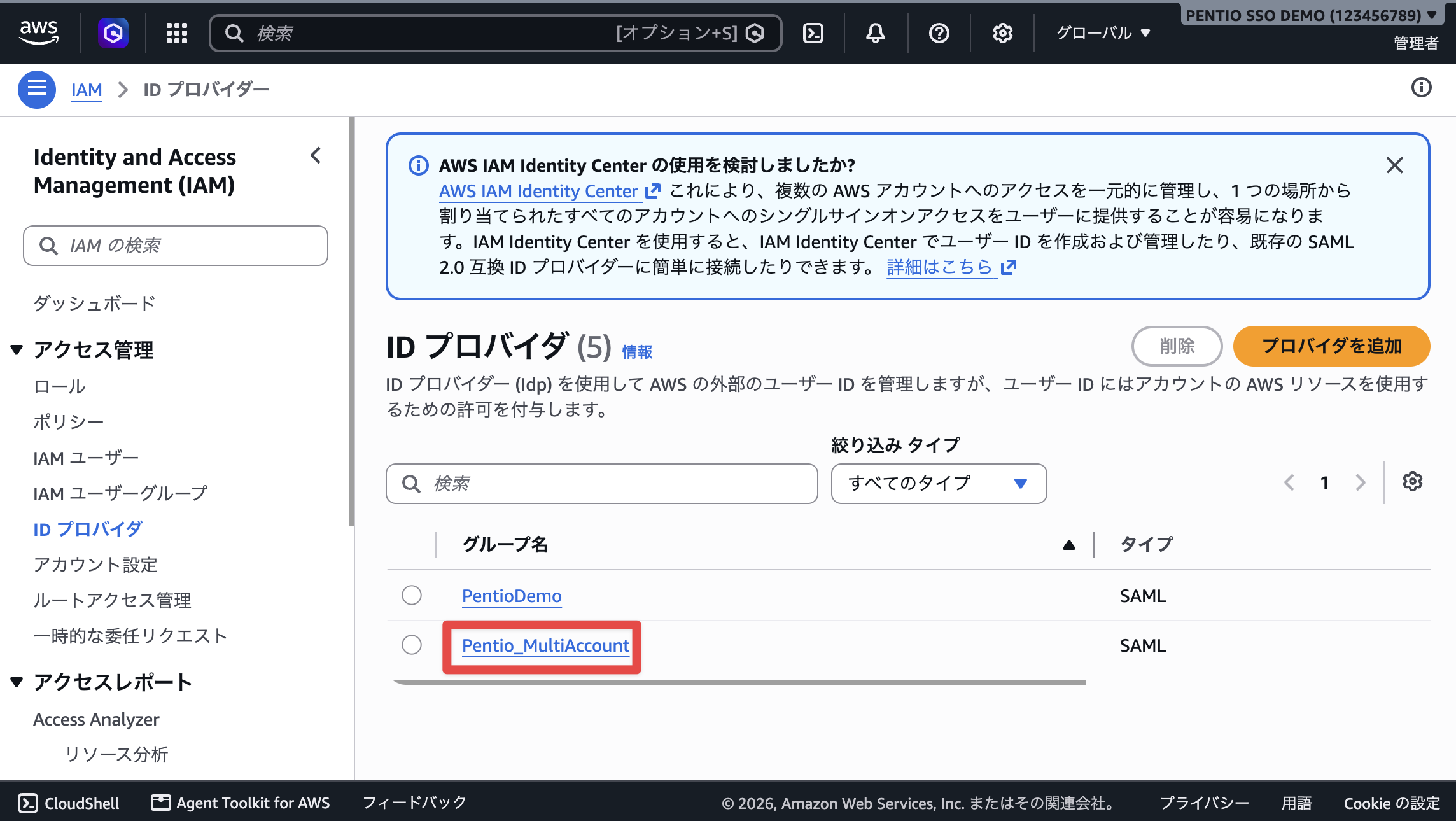Viewport: 1456px width, 821px height.
Task: Open table preferences gear icon
Action: (1412, 482)
